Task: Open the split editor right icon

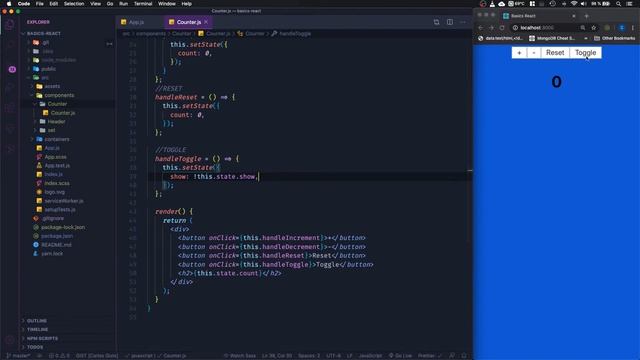Action: (x=449, y=22)
